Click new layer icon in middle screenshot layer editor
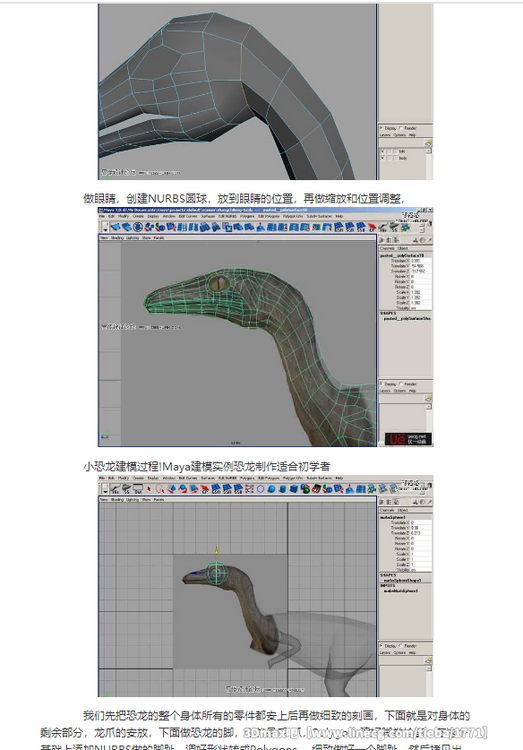This screenshot has height=750, width=523. pyautogui.click(x=429, y=398)
